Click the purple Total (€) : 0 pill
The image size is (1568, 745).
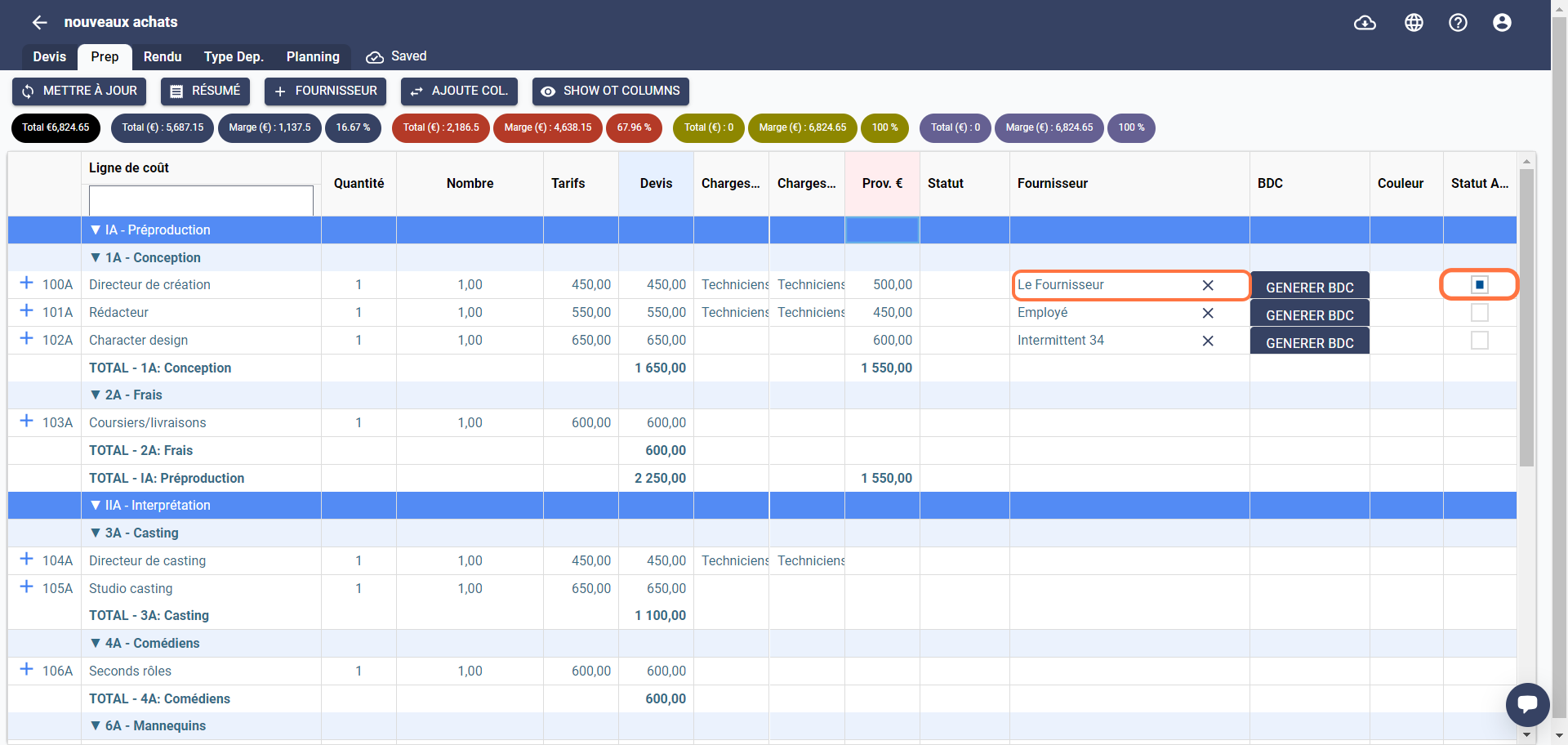(955, 127)
